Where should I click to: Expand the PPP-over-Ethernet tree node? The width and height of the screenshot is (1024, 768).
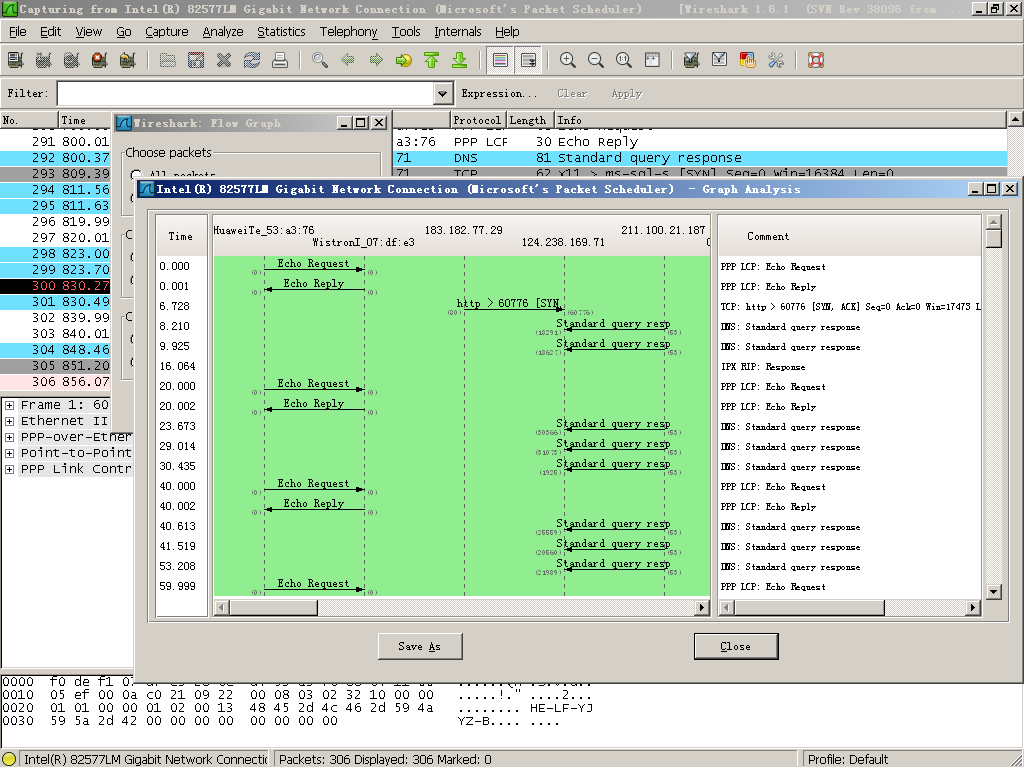pos(9,437)
